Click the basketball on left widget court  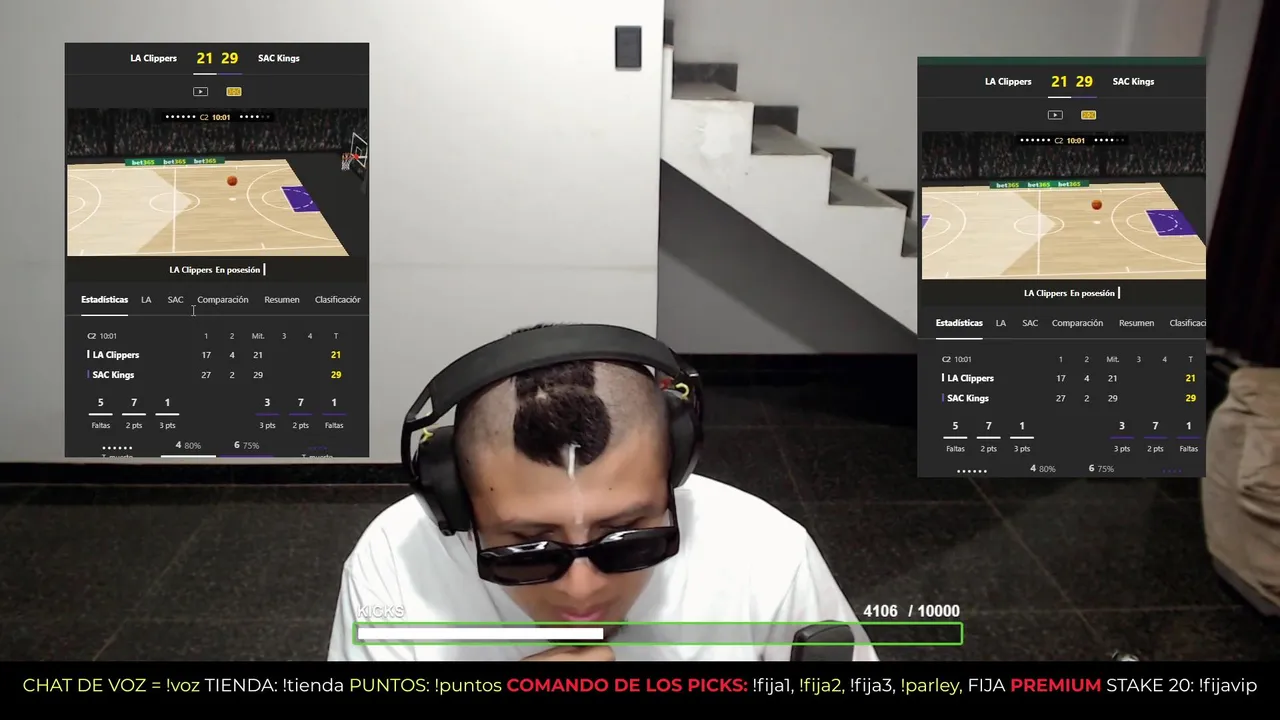coord(232,181)
